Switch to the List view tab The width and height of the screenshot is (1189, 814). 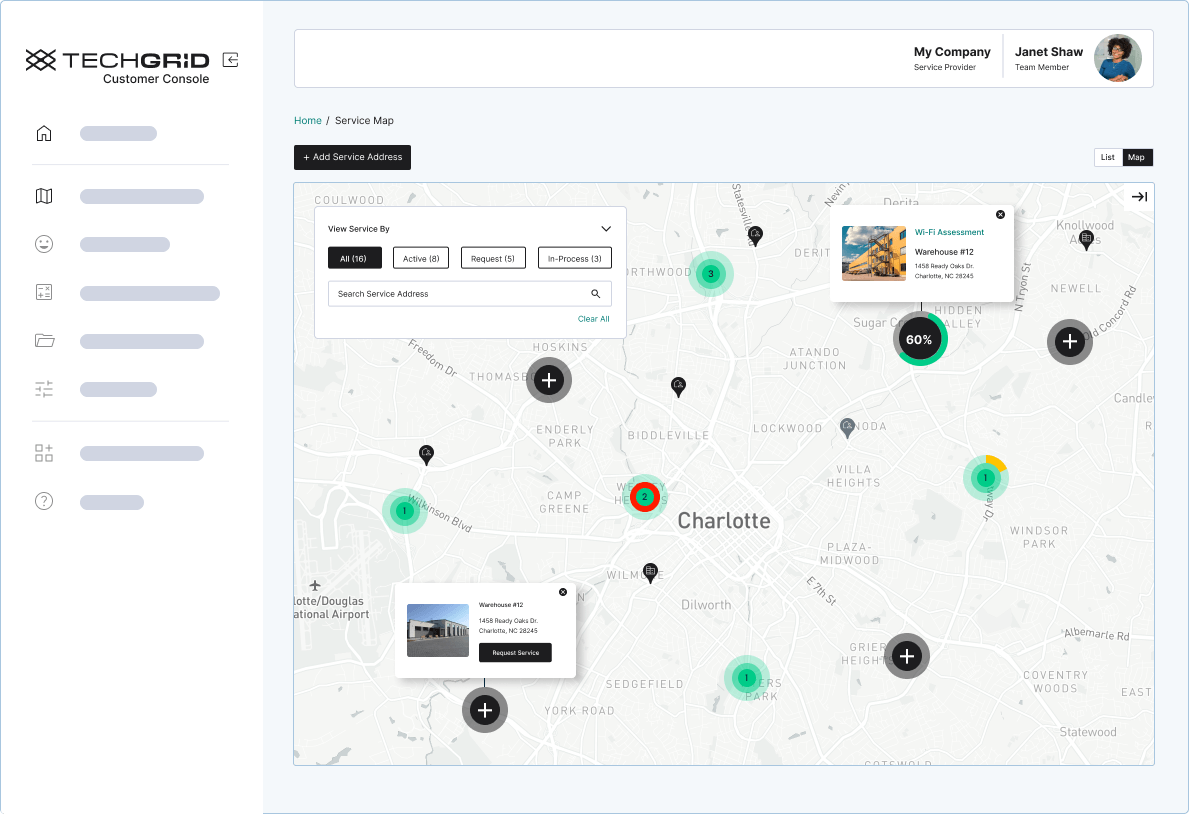click(x=1107, y=157)
